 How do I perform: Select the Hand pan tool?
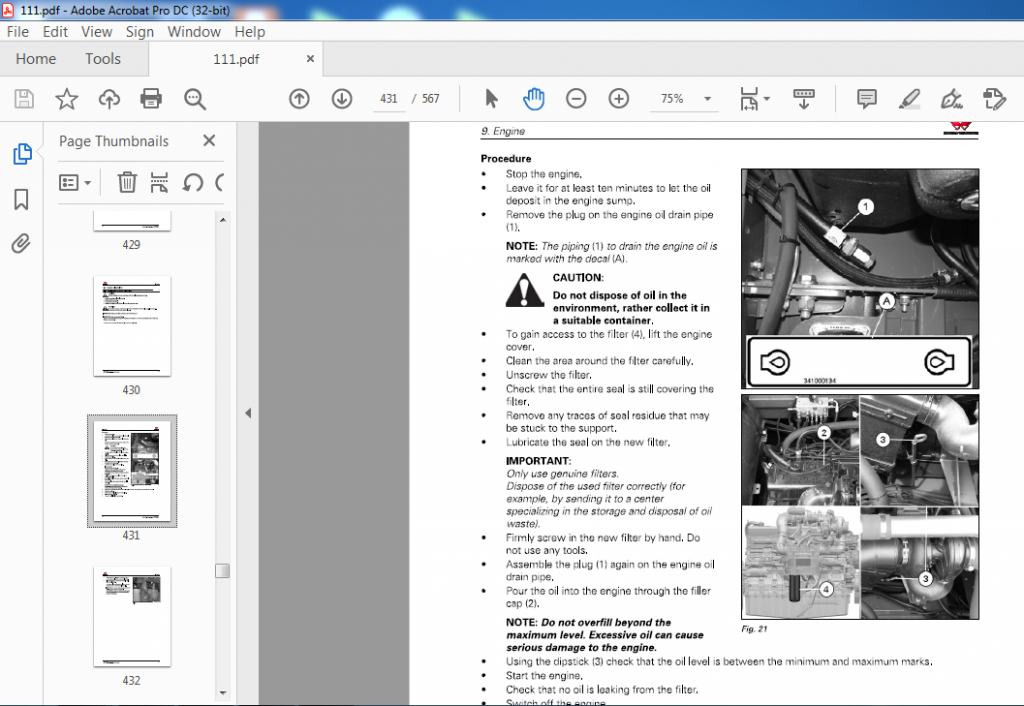(x=534, y=99)
